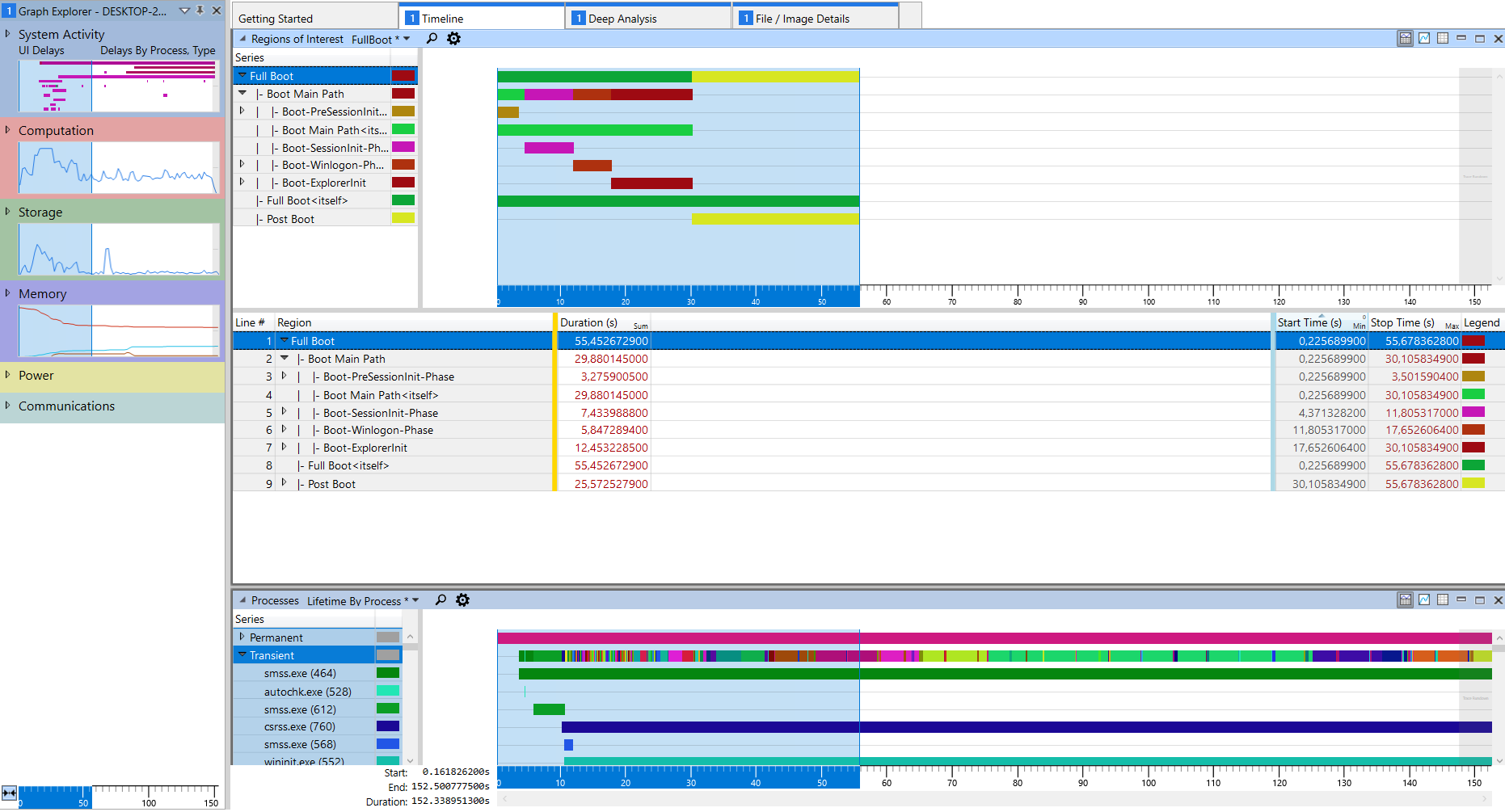The width and height of the screenshot is (1505, 812).
Task: Switch Regions of Interest to table-only view
Action: pyautogui.click(x=1443, y=39)
